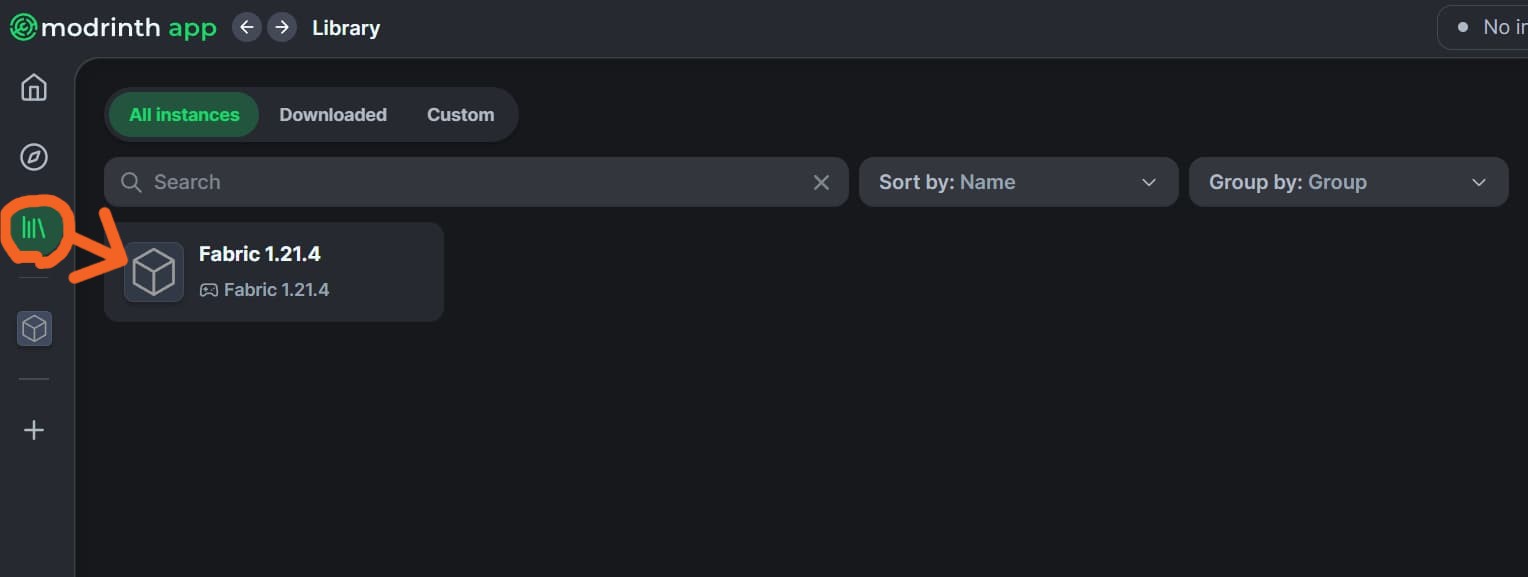
Task: Focus the Search input field
Action: (x=476, y=182)
